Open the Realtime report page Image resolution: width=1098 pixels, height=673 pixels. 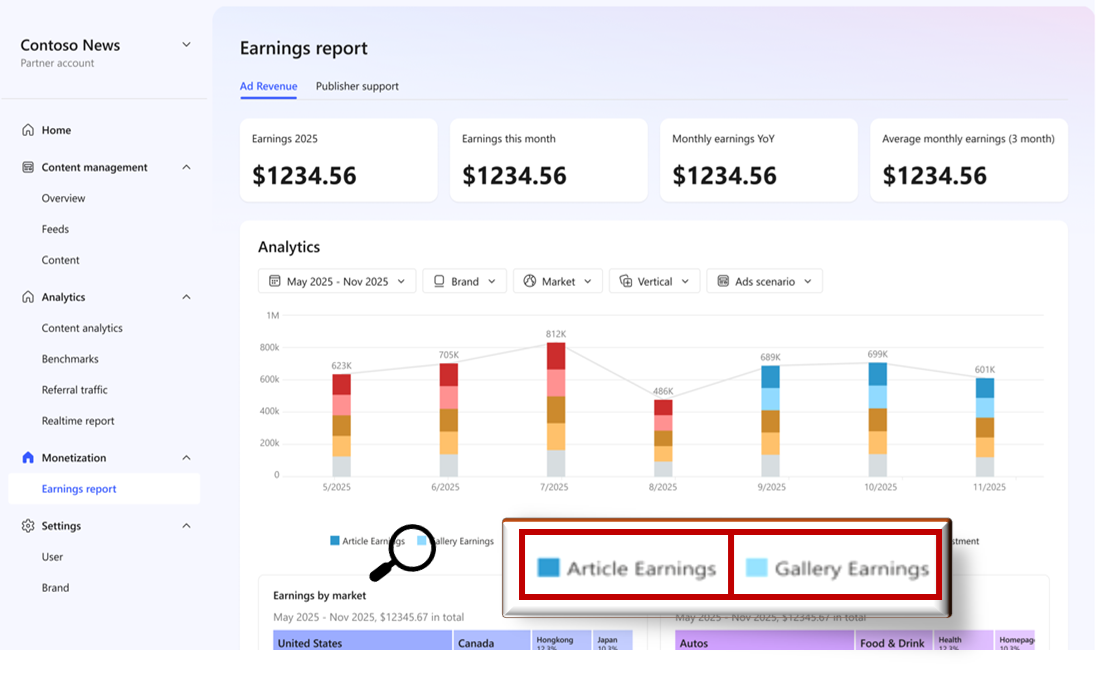click(78, 421)
